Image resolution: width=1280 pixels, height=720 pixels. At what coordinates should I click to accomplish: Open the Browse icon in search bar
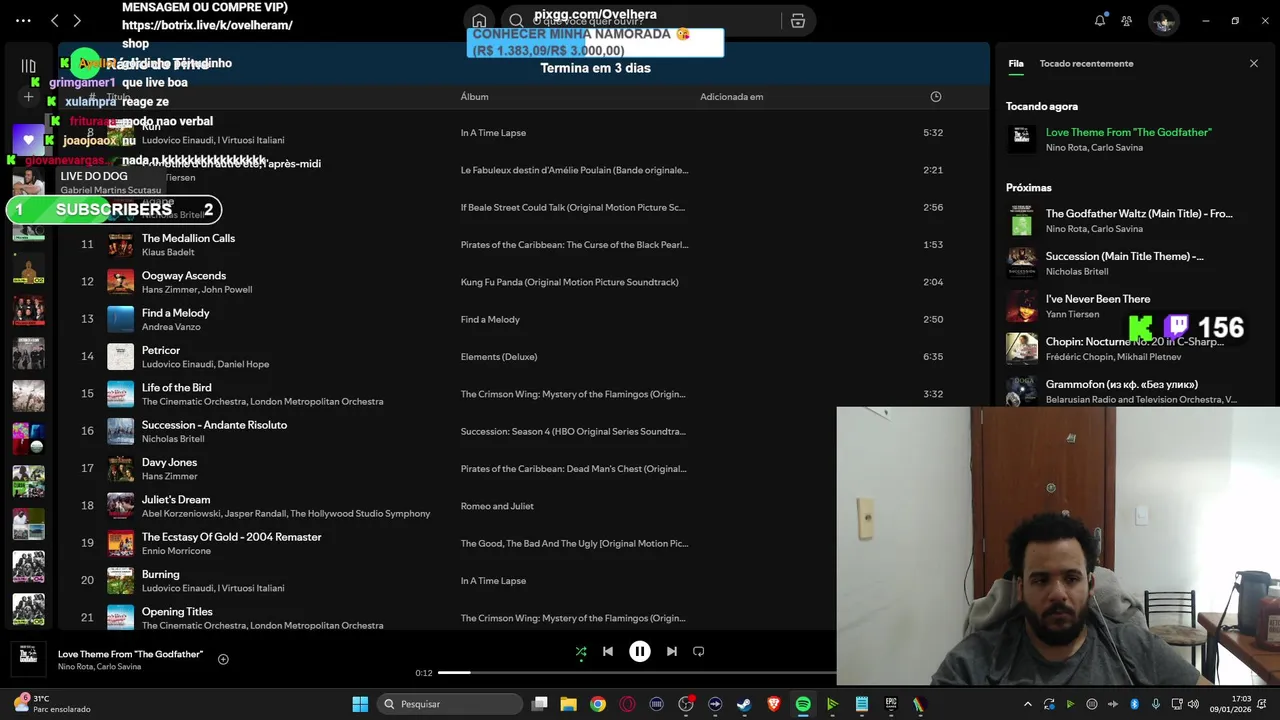(x=797, y=20)
